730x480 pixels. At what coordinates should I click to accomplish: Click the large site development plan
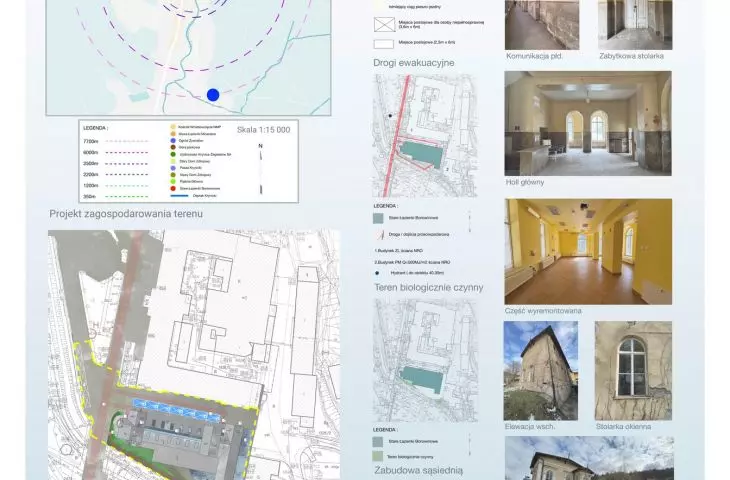194,355
